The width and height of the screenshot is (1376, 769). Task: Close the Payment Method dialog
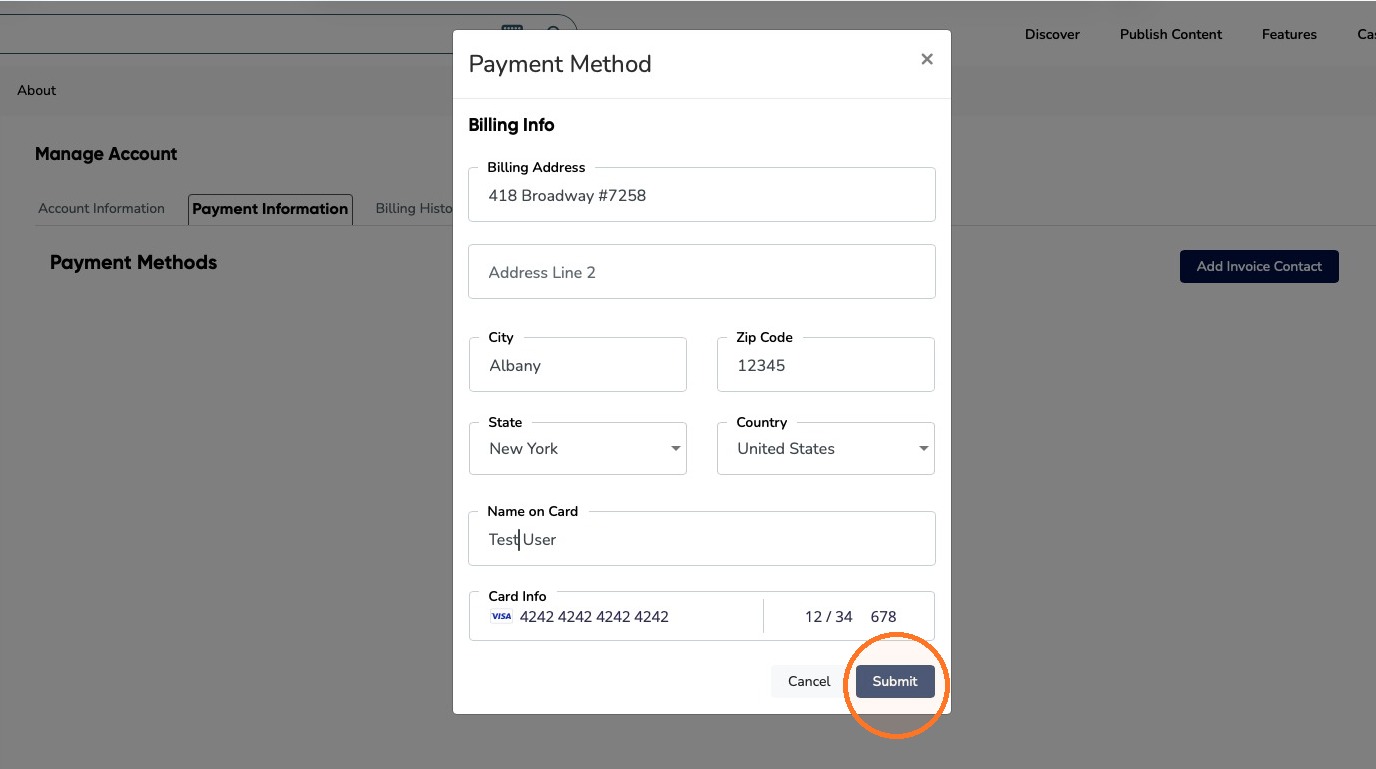927,60
